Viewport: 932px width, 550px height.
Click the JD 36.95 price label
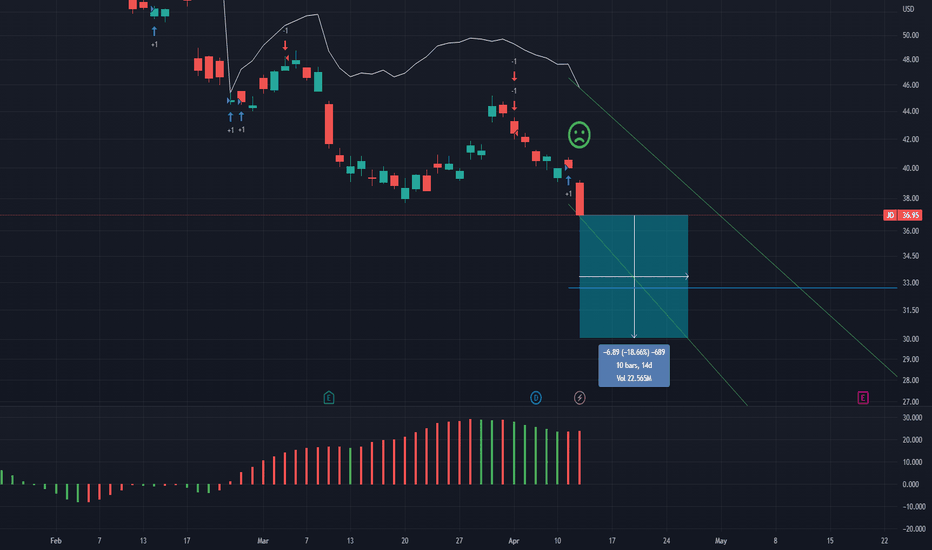(x=902, y=215)
